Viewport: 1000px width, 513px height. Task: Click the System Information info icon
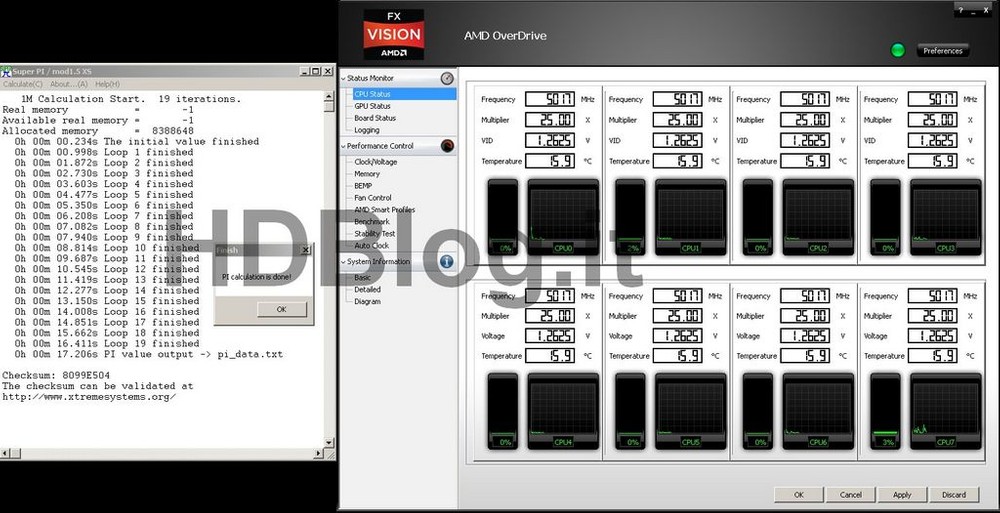click(x=447, y=262)
